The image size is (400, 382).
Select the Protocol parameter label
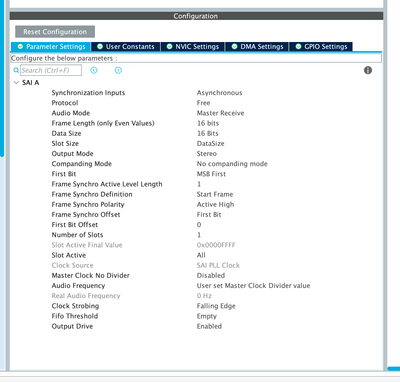tap(65, 103)
